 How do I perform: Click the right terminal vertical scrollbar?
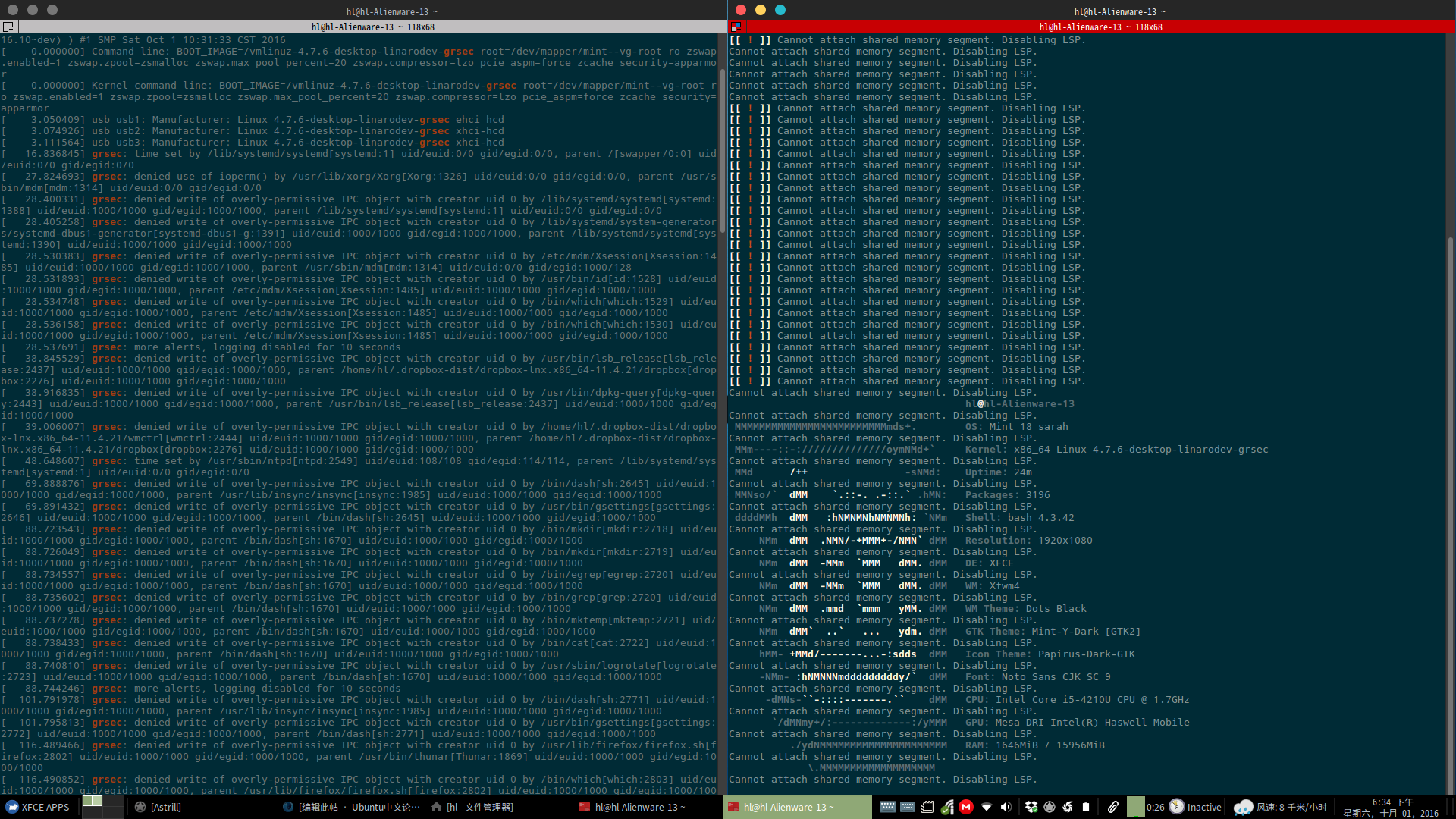[x=1451, y=516]
